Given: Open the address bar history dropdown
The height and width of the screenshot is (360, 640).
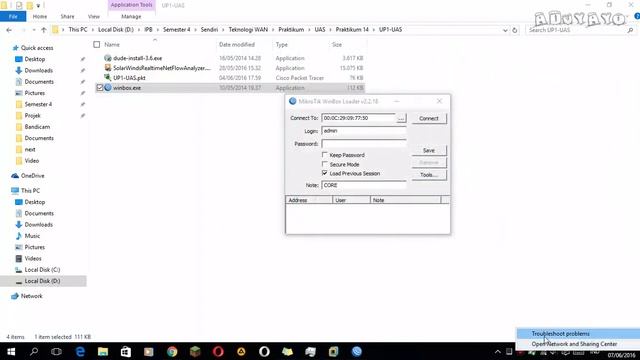Looking at the screenshot, I should pos(505,30).
